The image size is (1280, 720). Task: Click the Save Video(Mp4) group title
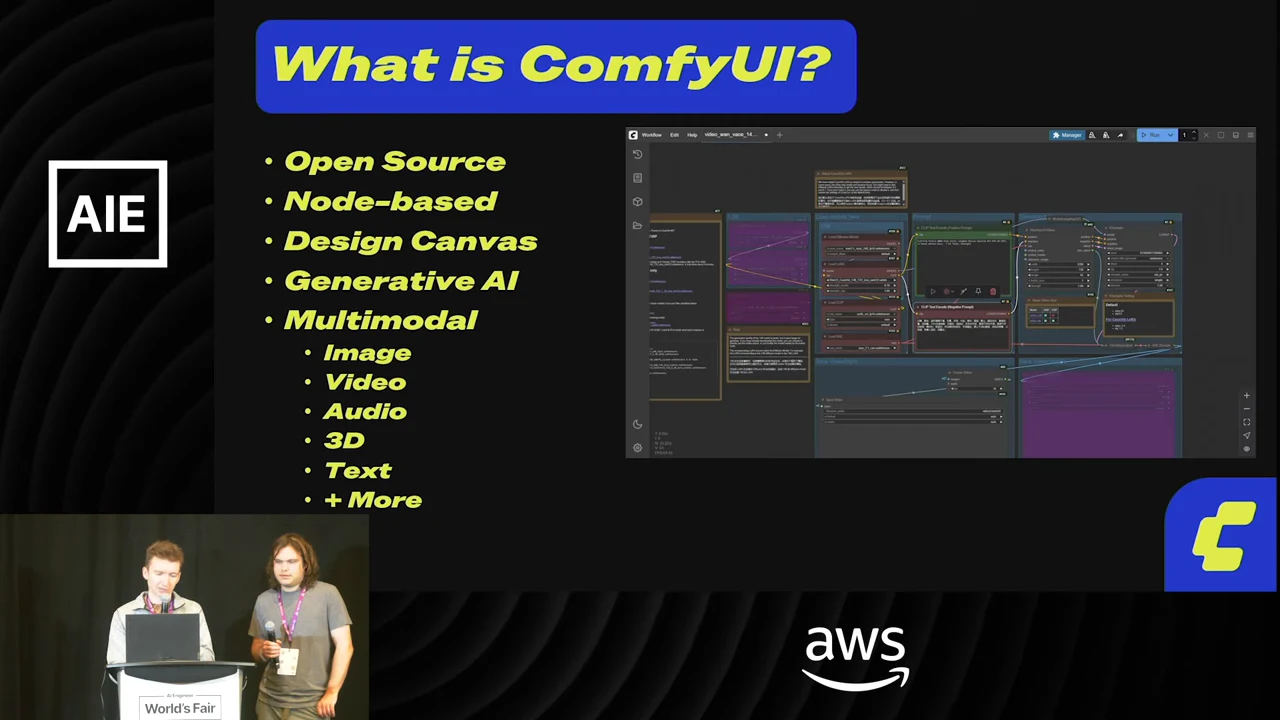point(837,361)
